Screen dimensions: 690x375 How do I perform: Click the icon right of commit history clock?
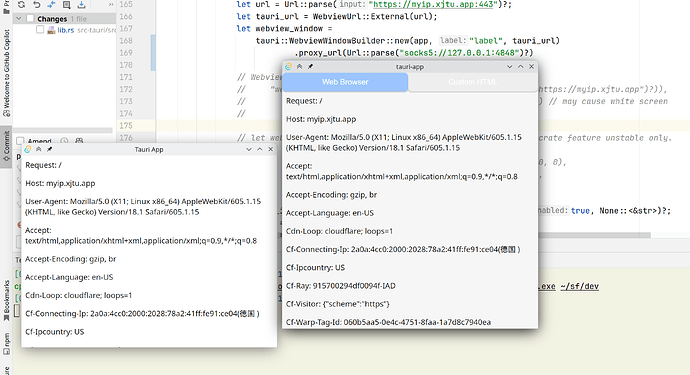(79, 141)
